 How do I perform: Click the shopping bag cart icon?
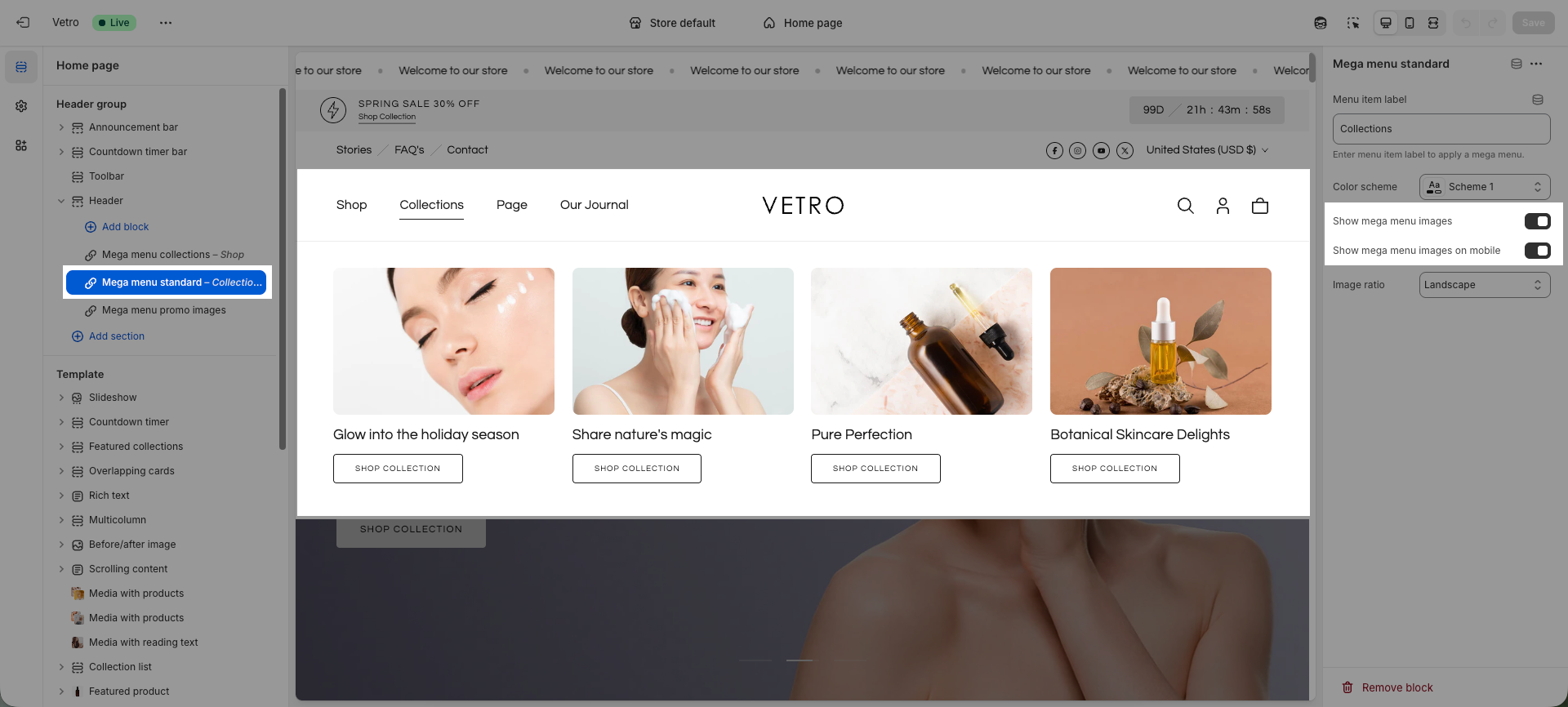pyautogui.click(x=1259, y=206)
